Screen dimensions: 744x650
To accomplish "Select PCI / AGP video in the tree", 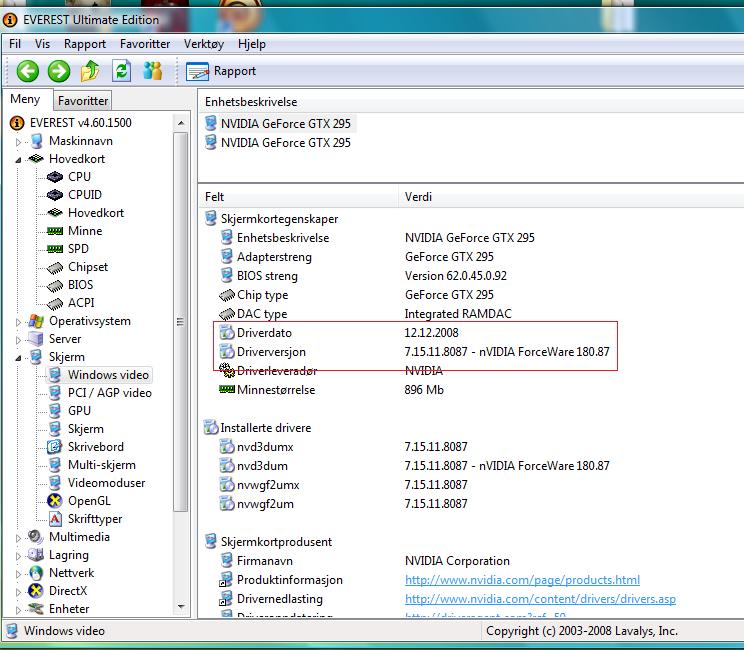I will tap(110, 393).
